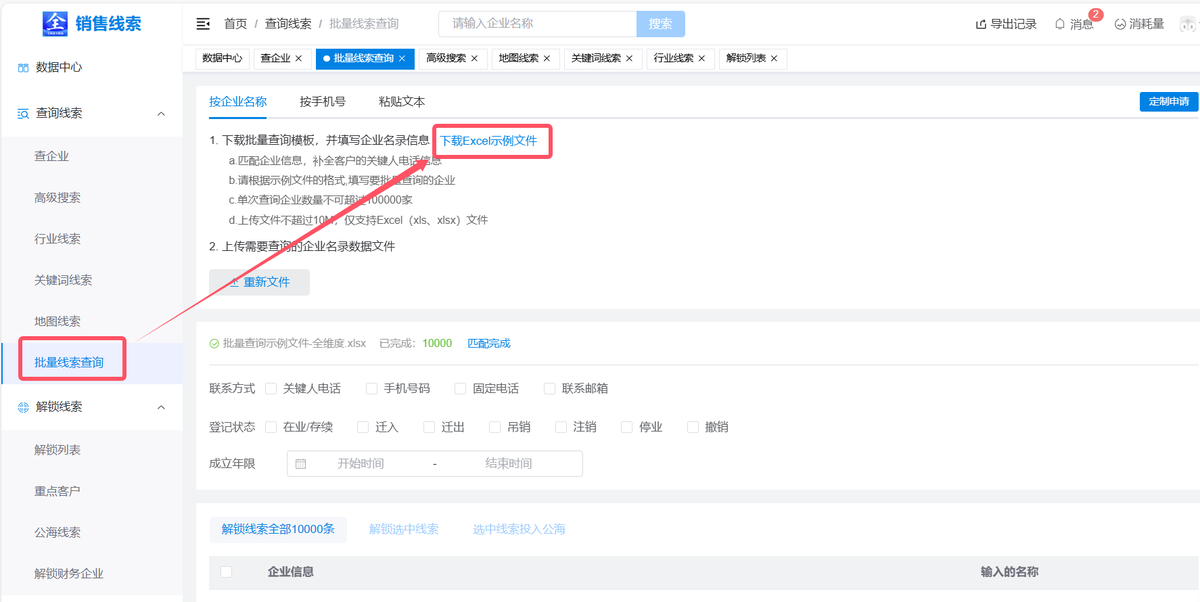Screen dimensions: 1200x602
Task: Select the 按企业名称 tab
Action: pos(238,101)
